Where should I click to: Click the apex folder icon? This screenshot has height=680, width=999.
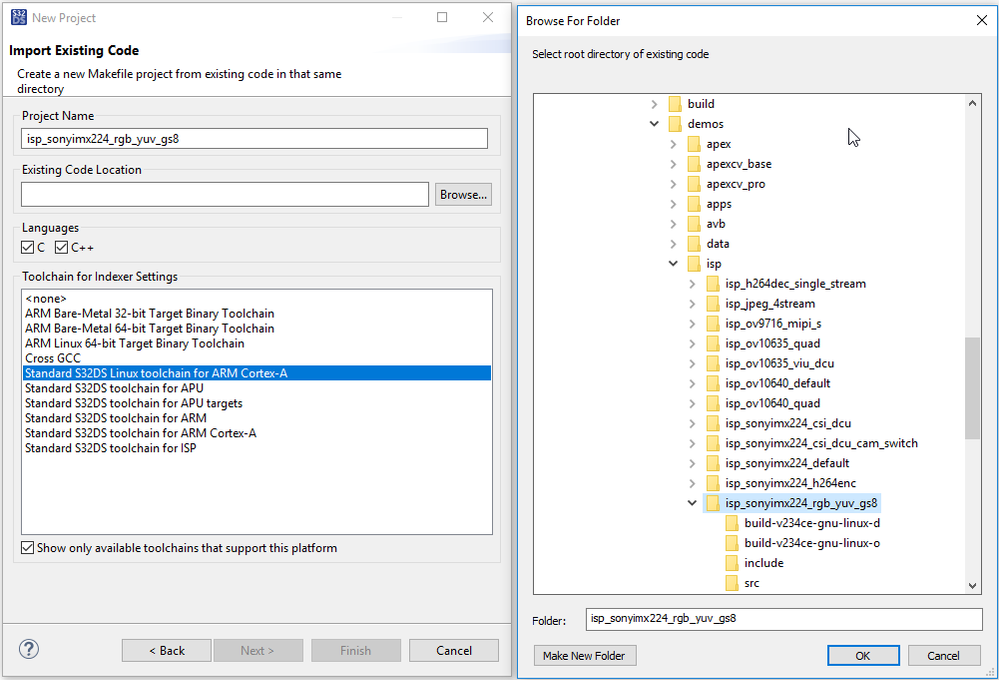694,144
